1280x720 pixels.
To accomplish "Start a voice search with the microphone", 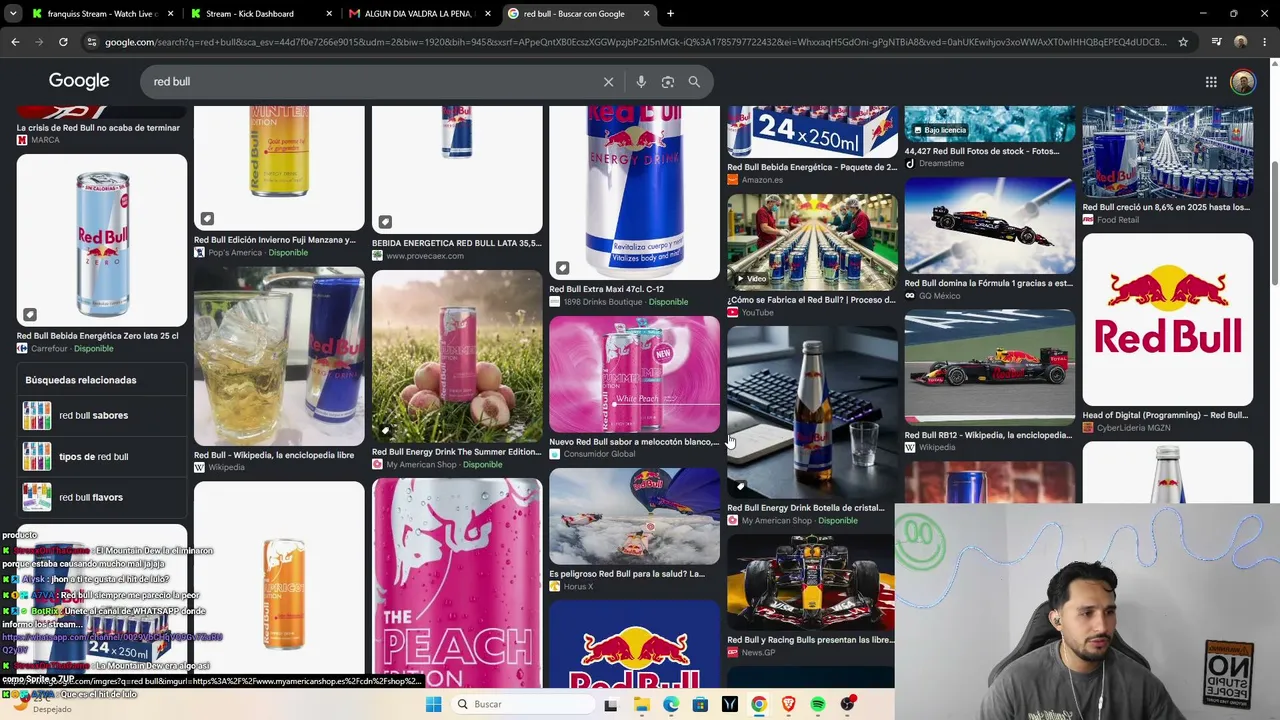I will coord(641,82).
